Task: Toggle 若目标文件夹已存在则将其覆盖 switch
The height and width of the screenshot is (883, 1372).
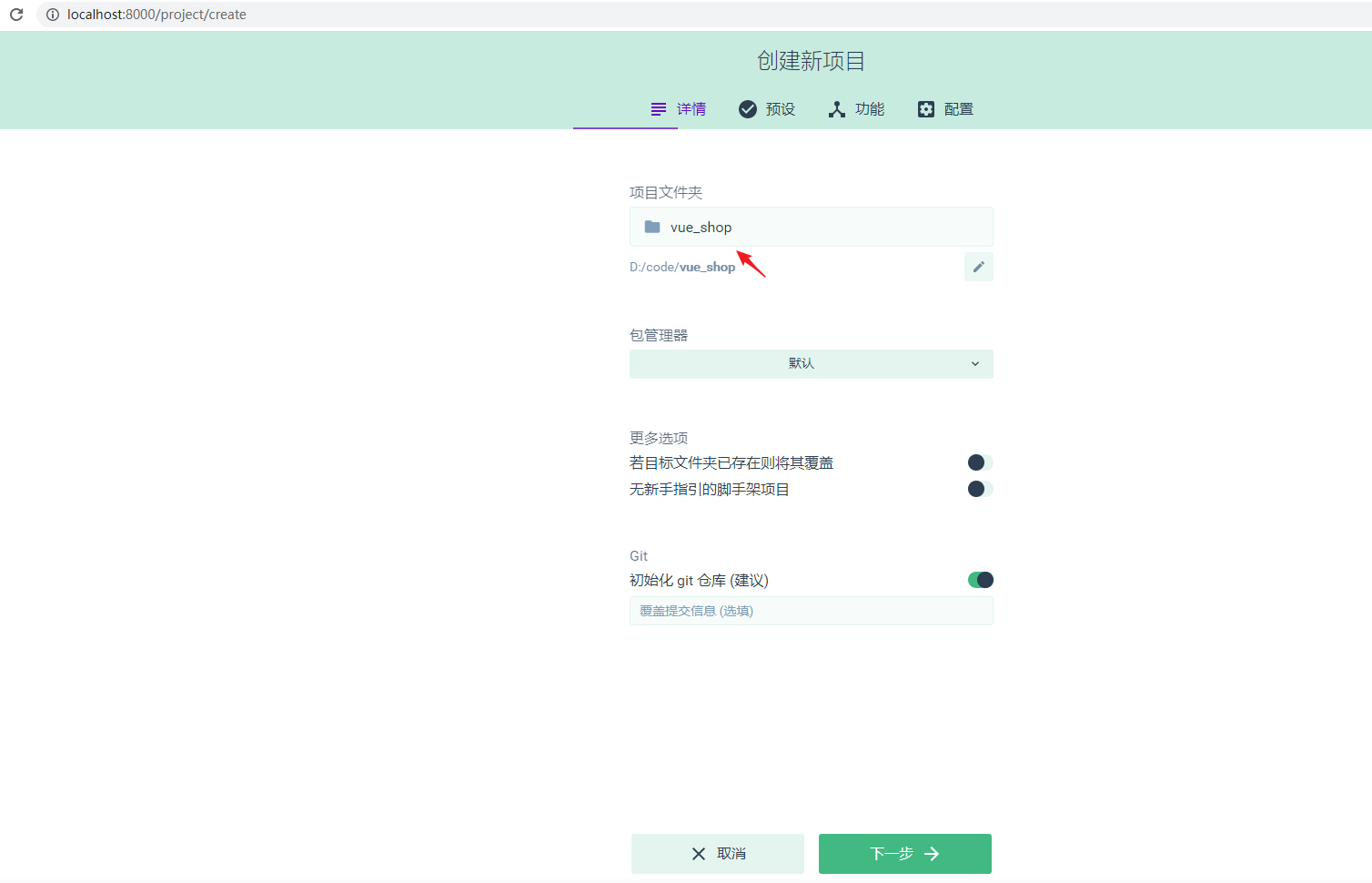Action: 980,462
